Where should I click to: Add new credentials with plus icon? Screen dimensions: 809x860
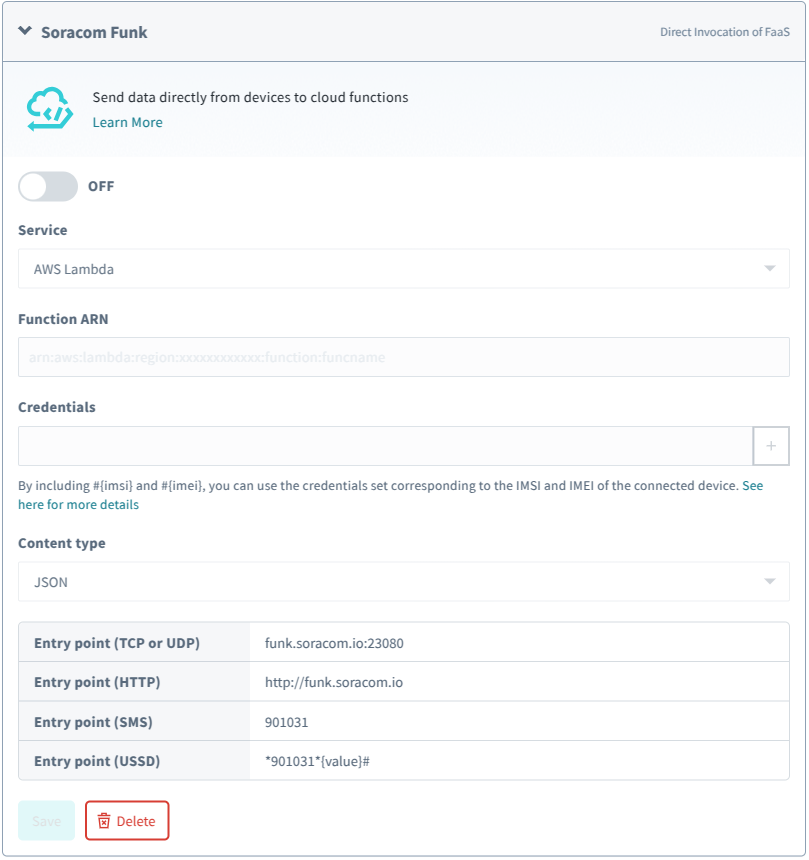pyautogui.click(x=771, y=446)
